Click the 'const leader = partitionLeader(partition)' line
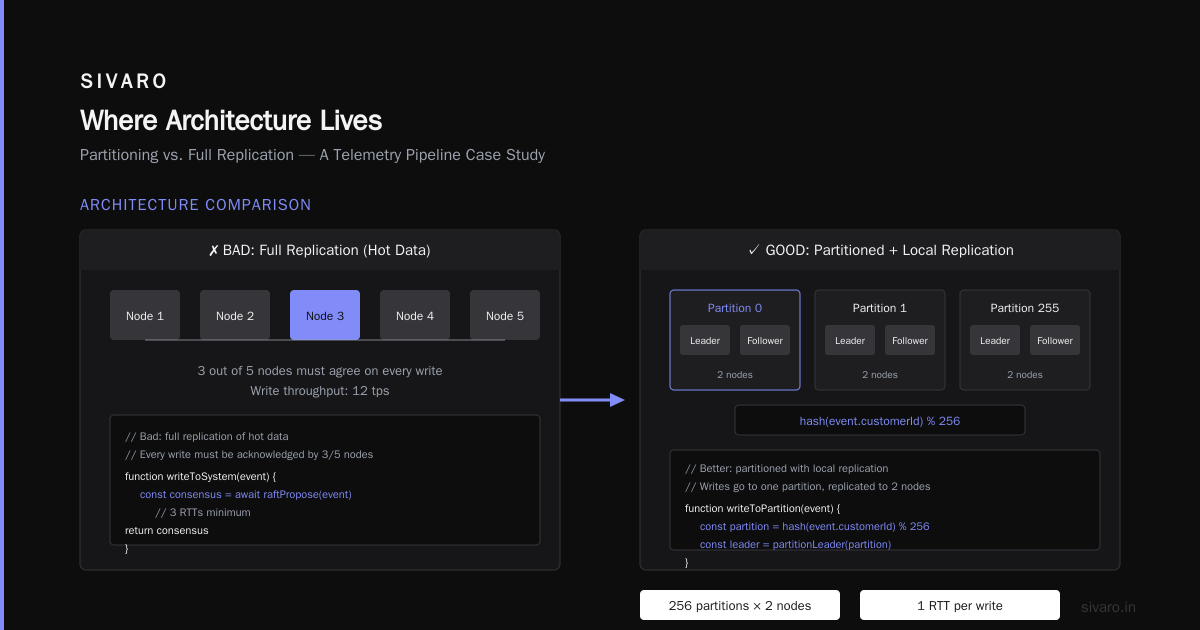 tap(796, 544)
